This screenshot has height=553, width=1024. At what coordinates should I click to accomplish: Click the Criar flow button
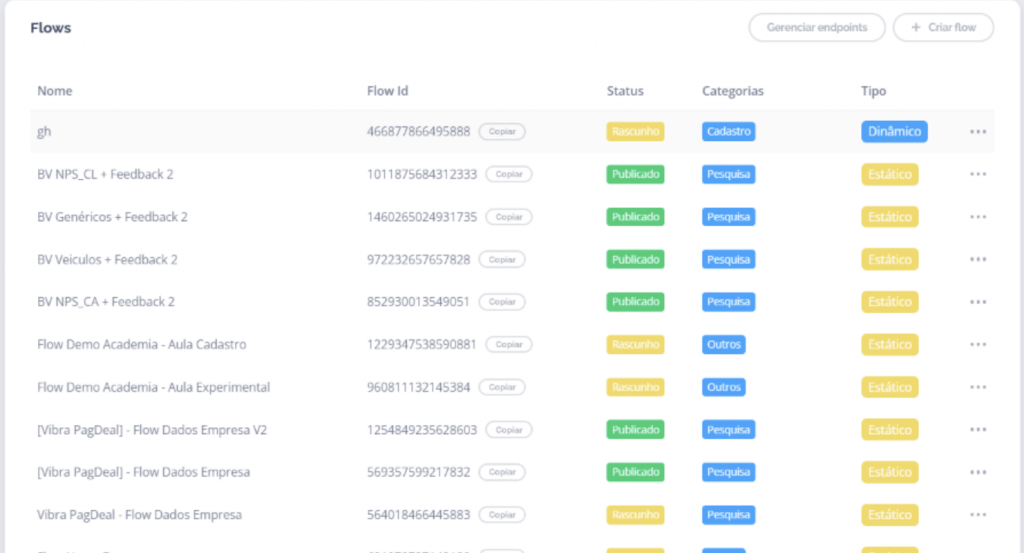pos(943,28)
